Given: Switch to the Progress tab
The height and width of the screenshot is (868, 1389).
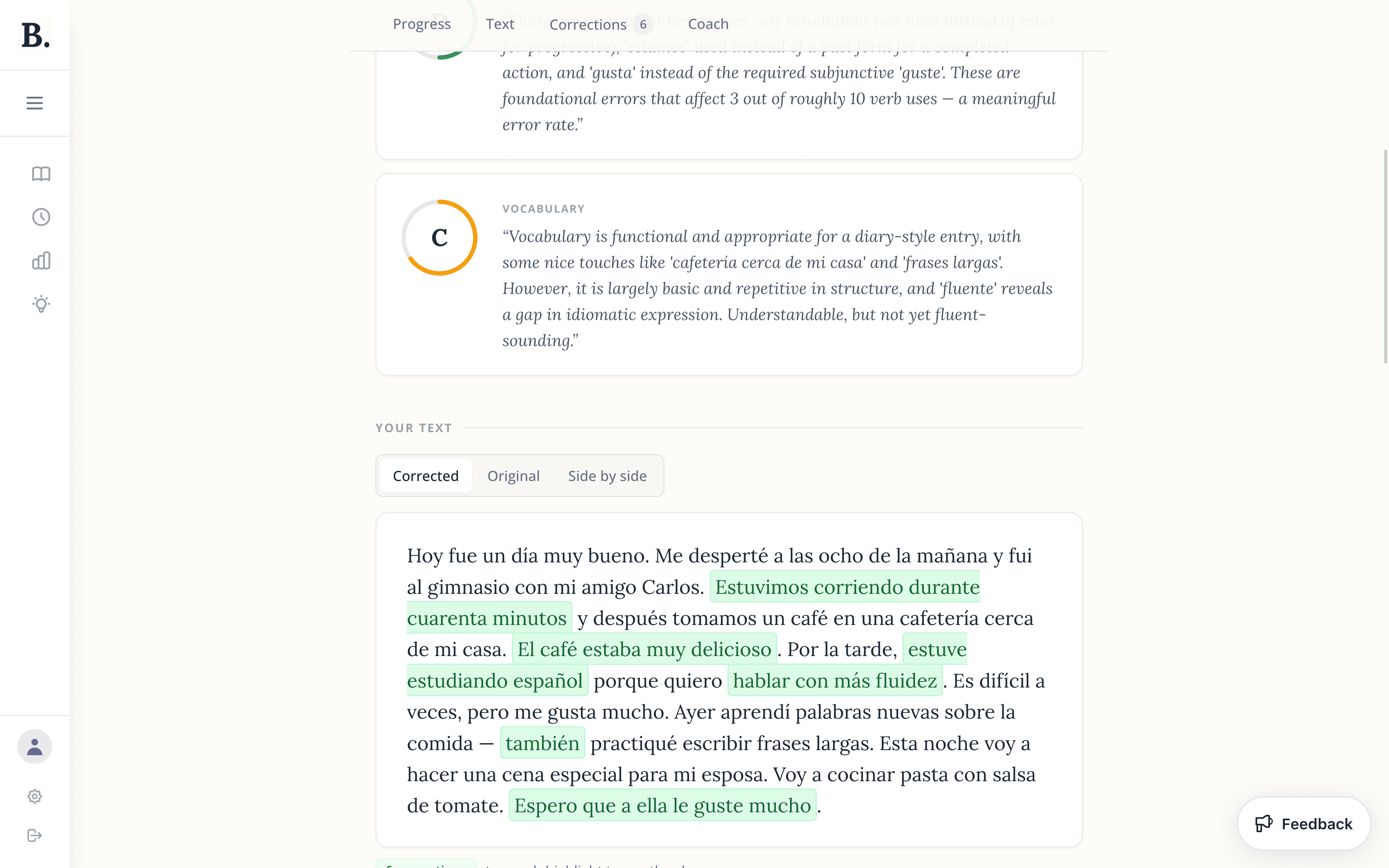Looking at the screenshot, I should [x=421, y=24].
